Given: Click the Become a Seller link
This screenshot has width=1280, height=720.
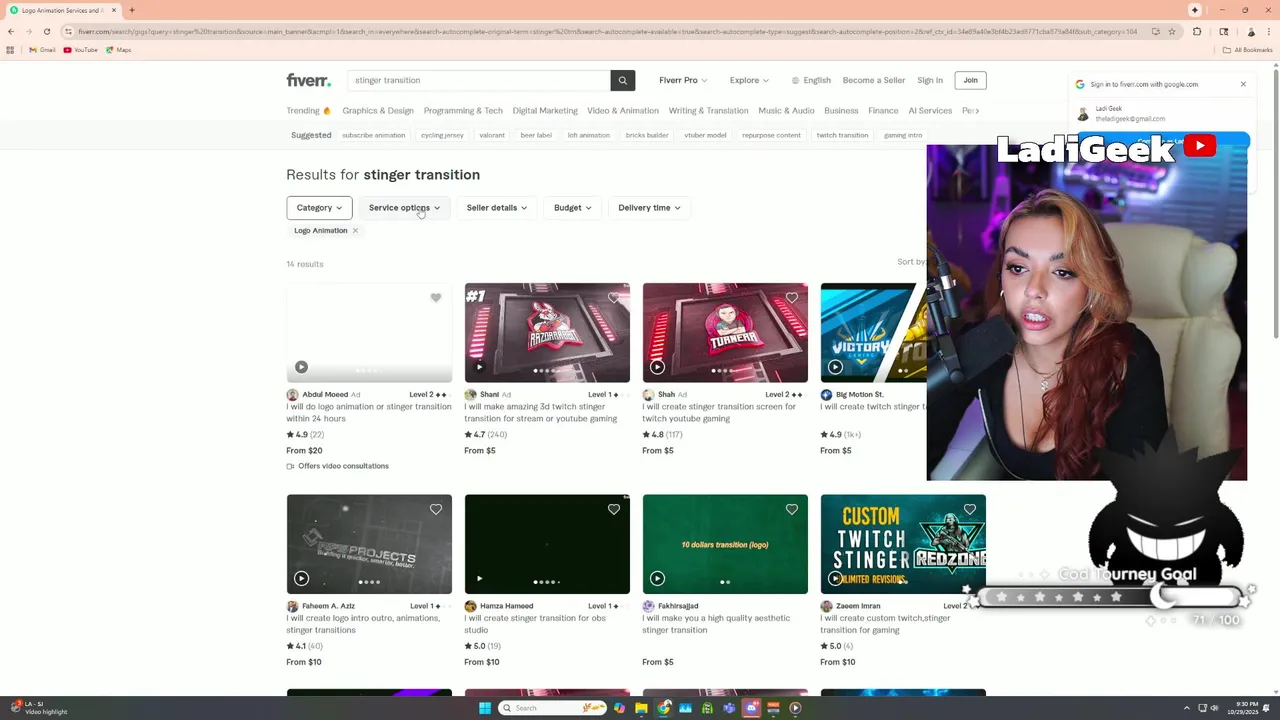Looking at the screenshot, I should coord(874,80).
